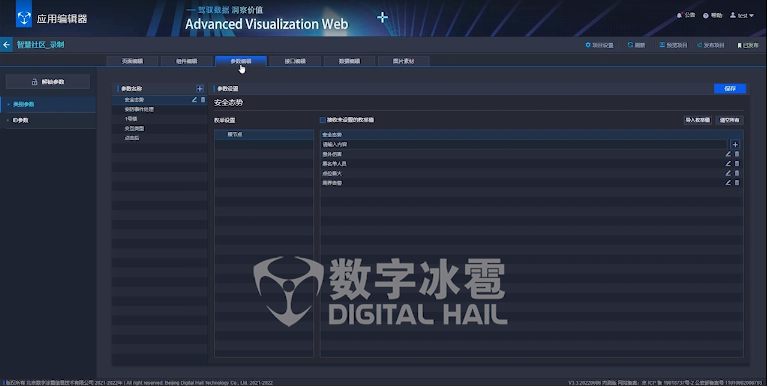Click the 请输入内容 input field
This screenshot has height=387, width=768.
click(524, 145)
